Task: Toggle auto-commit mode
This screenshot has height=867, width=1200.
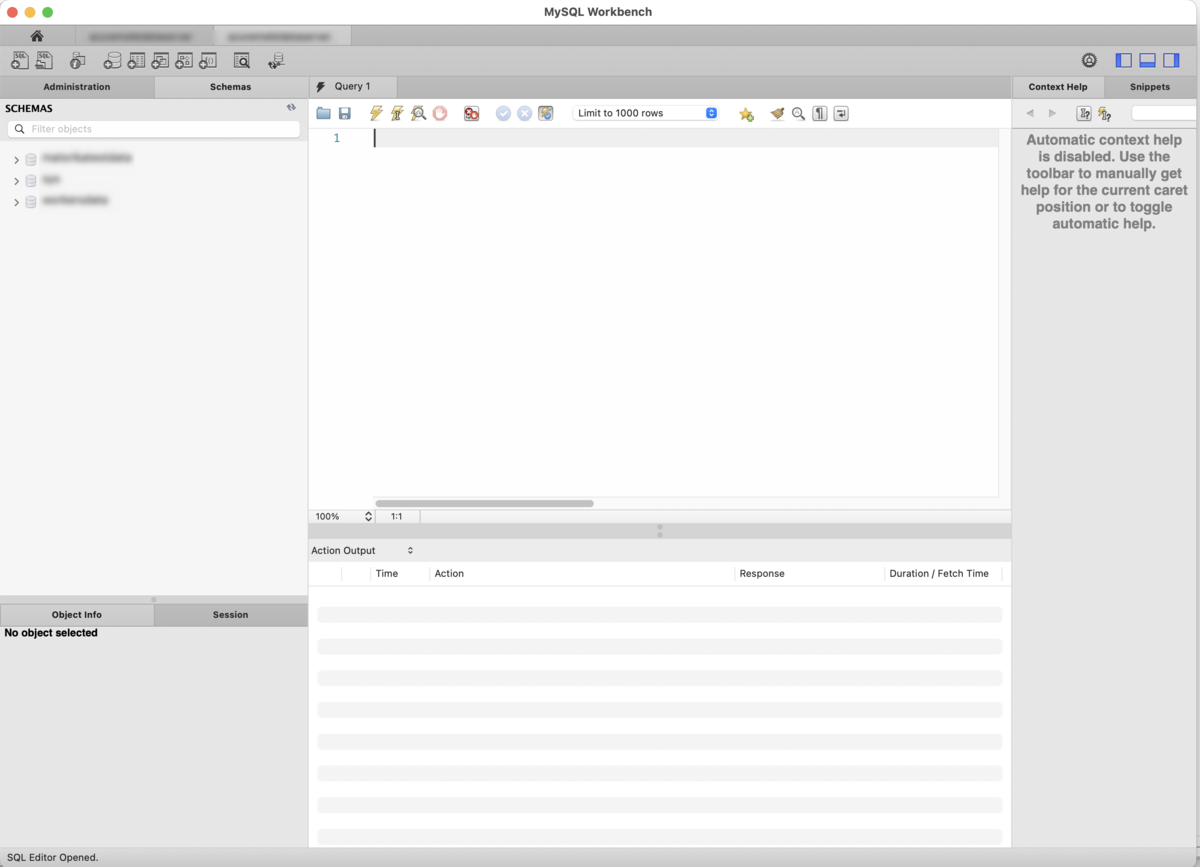Action: coord(545,114)
